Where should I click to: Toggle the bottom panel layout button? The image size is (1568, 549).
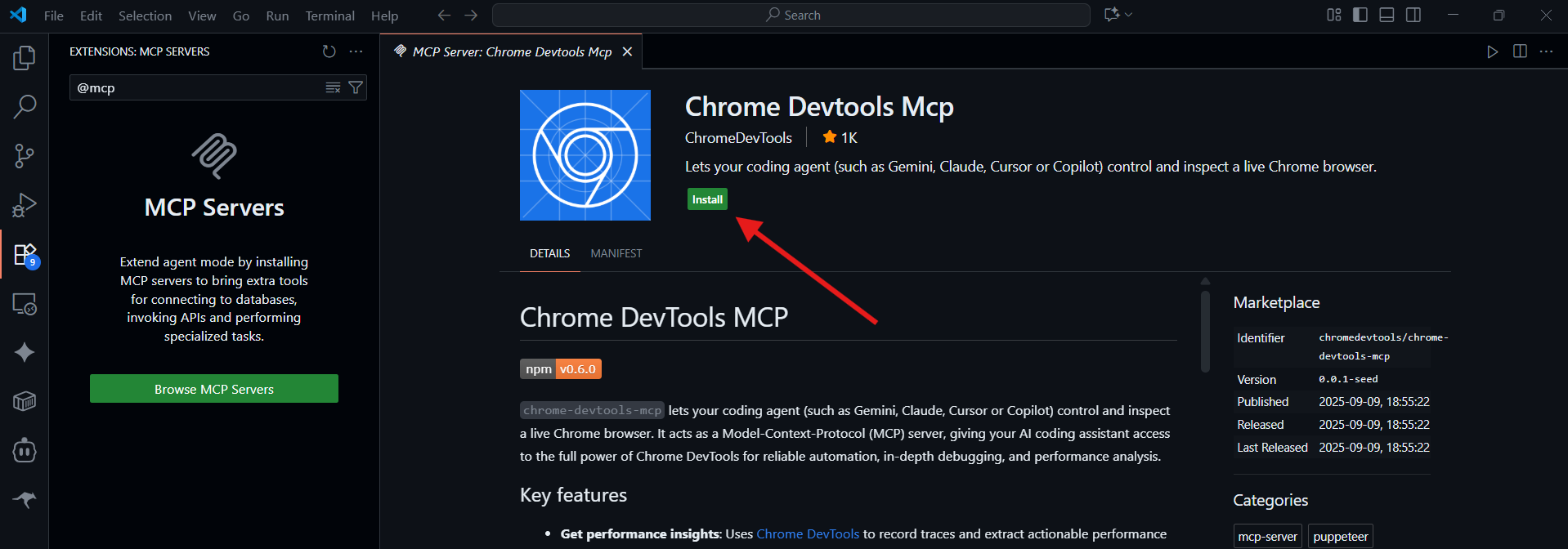coord(1387,15)
